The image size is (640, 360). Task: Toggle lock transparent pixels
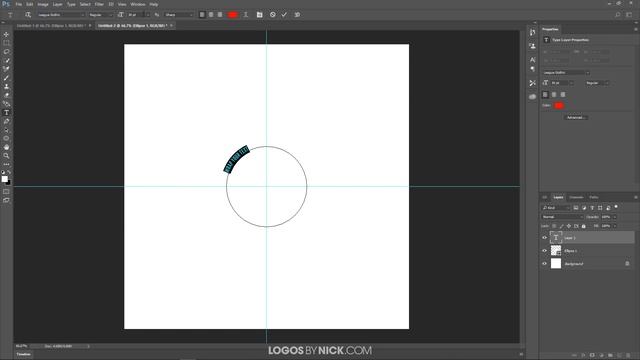point(554,226)
